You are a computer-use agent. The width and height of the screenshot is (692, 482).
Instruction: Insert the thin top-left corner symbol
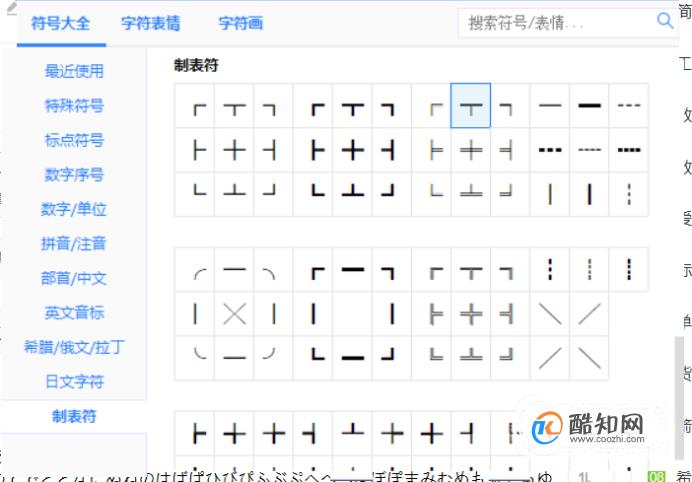tap(195, 105)
